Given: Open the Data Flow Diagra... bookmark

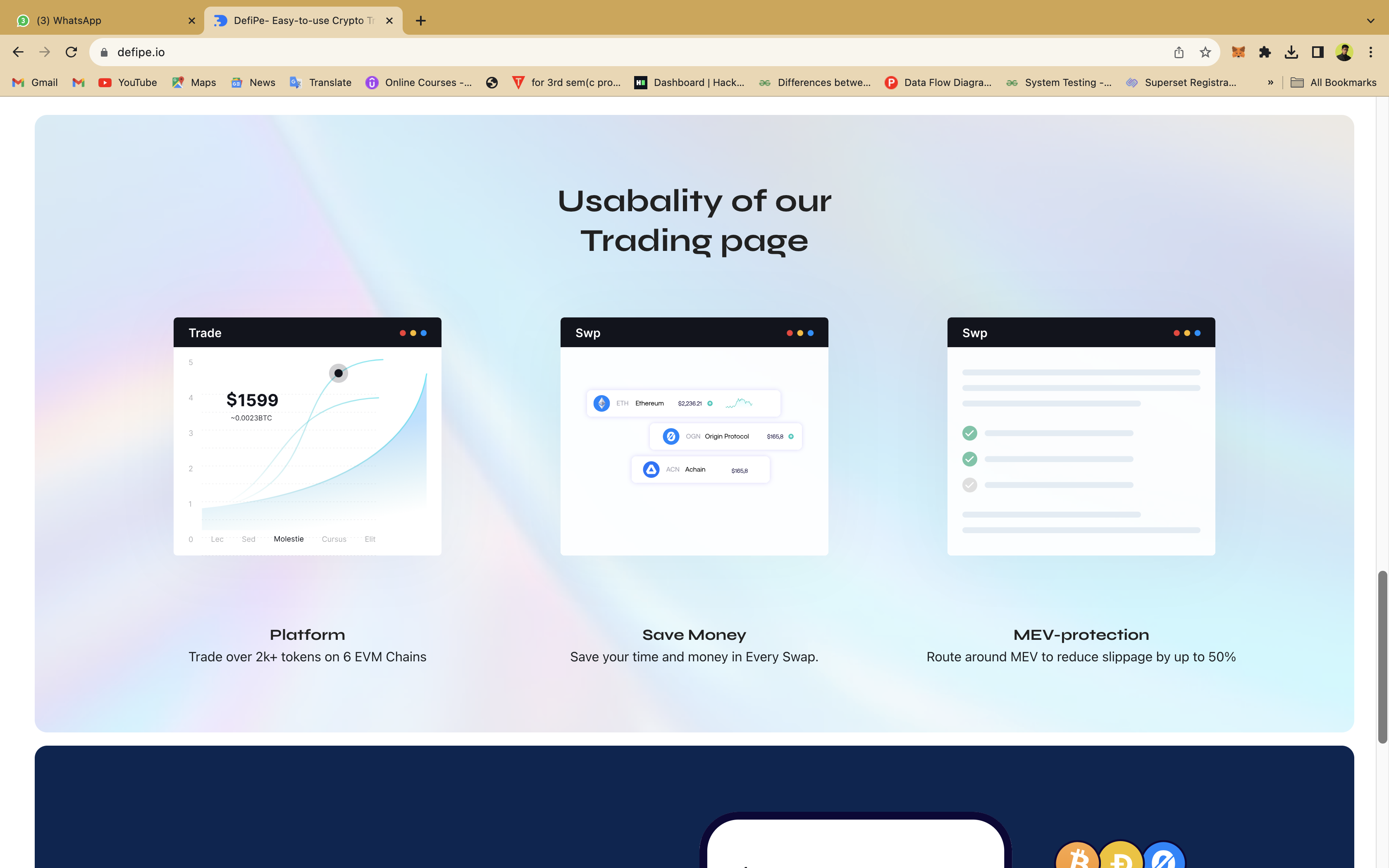Looking at the screenshot, I should (x=938, y=83).
